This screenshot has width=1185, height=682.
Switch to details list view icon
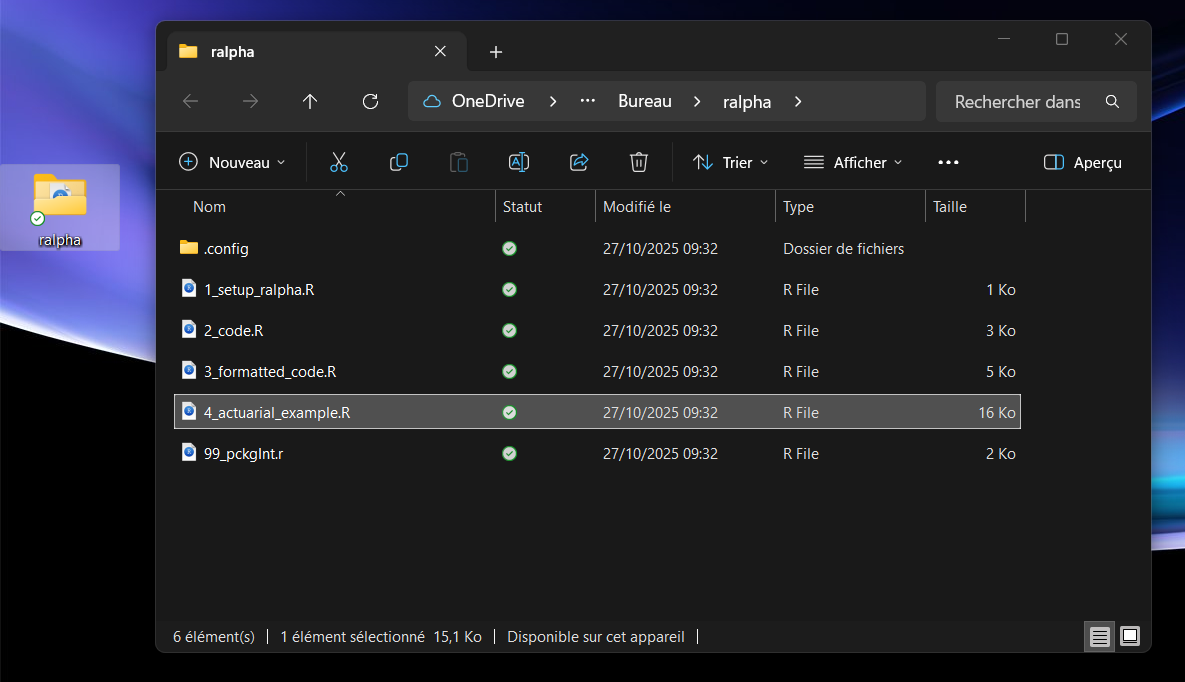[1100, 637]
